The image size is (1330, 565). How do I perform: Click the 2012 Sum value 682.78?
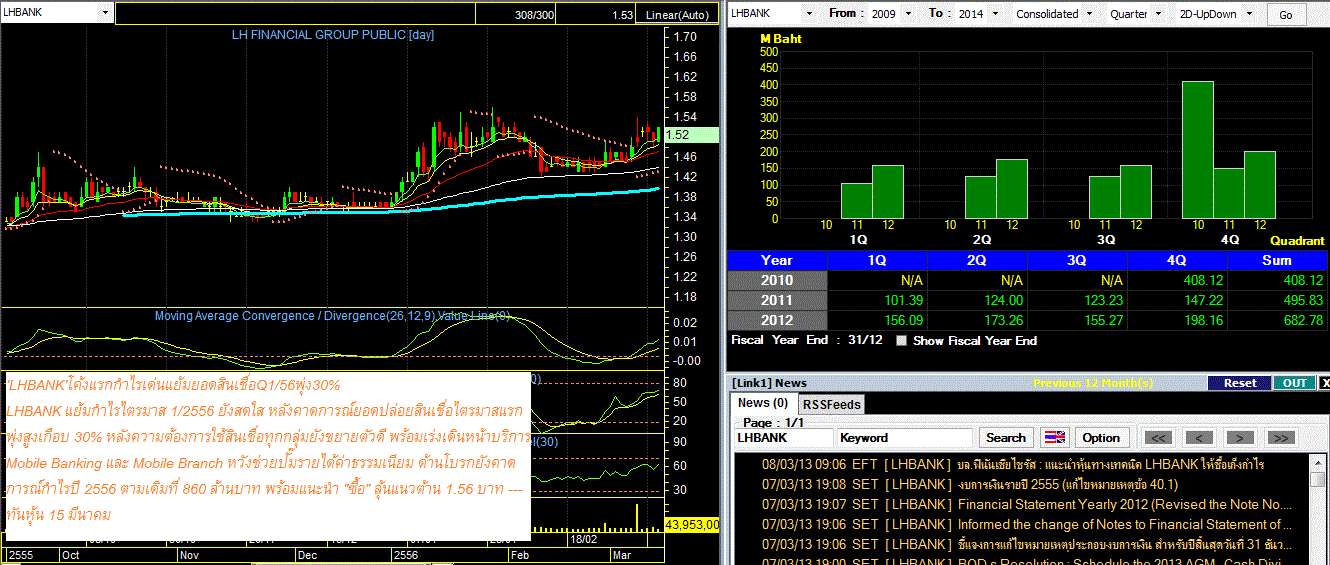(x=1302, y=320)
